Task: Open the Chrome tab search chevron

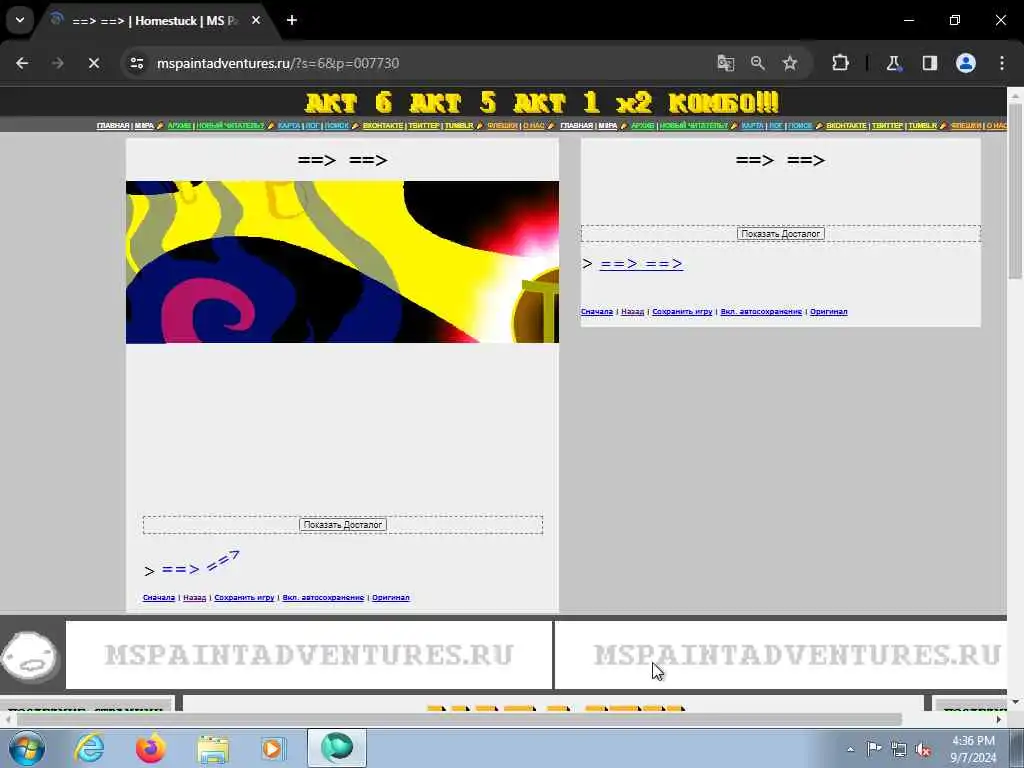Action: 20,20
